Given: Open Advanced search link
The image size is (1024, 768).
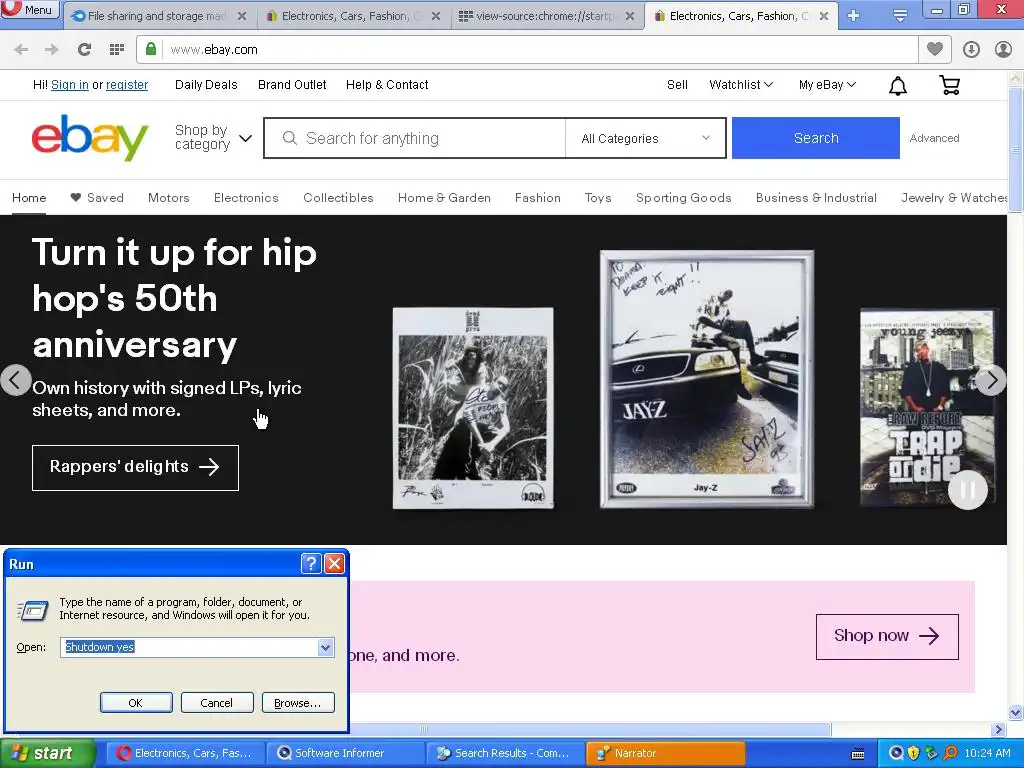Looking at the screenshot, I should point(935,138).
